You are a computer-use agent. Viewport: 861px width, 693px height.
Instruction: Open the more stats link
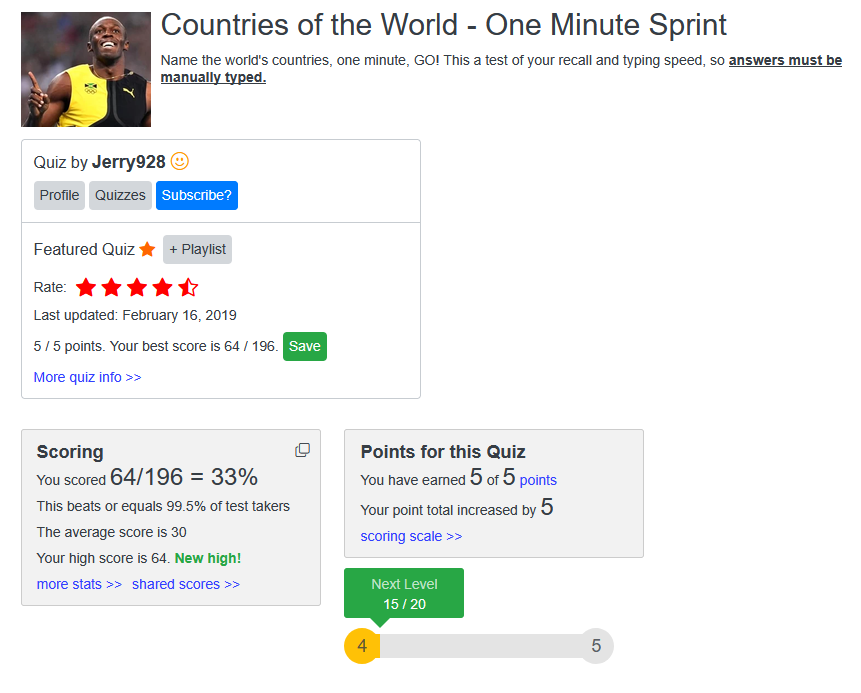pyautogui.click(x=79, y=584)
